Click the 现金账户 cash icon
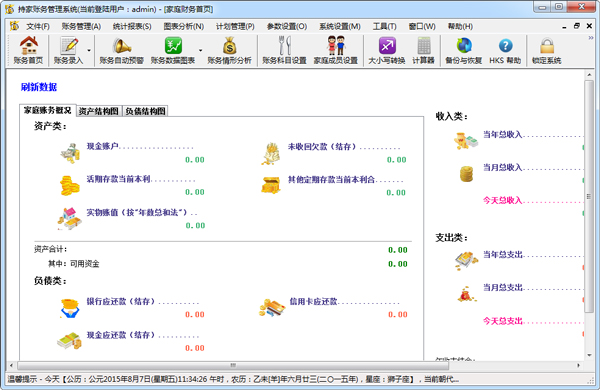Image resolution: width=600 pixels, height=390 pixels. click(70, 153)
